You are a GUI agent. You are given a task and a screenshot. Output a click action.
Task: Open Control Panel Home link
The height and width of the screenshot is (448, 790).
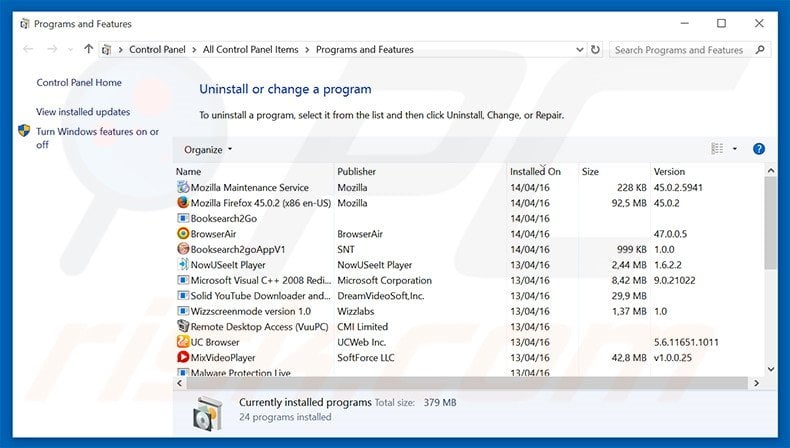pos(79,83)
